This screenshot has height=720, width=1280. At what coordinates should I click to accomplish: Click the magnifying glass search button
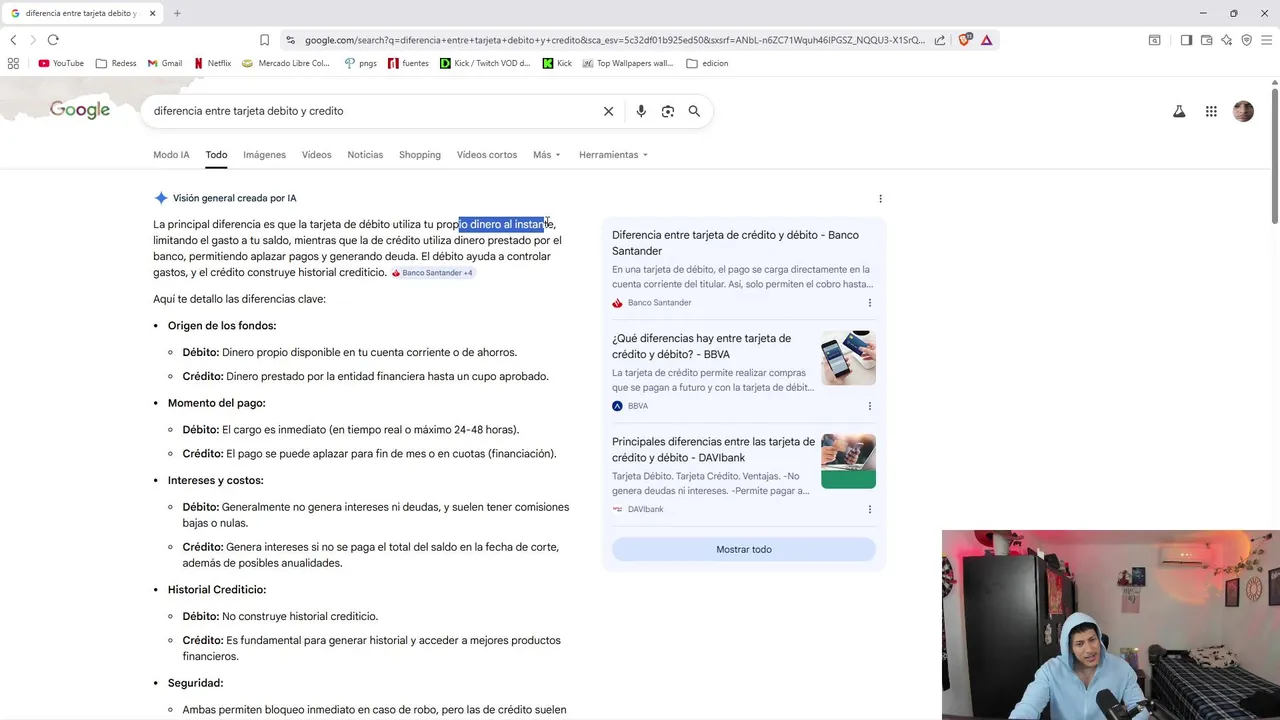(694, 111)
